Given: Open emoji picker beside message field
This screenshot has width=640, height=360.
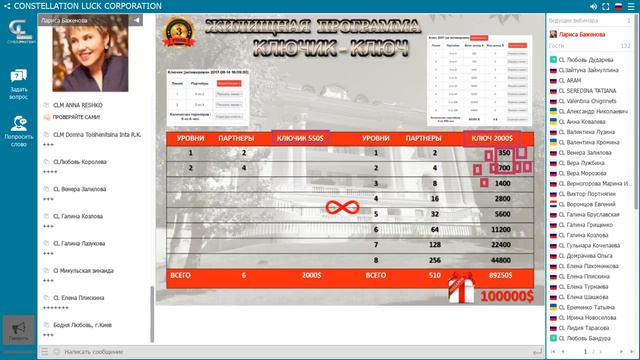Looking at the screenshot, I should 57,351.
